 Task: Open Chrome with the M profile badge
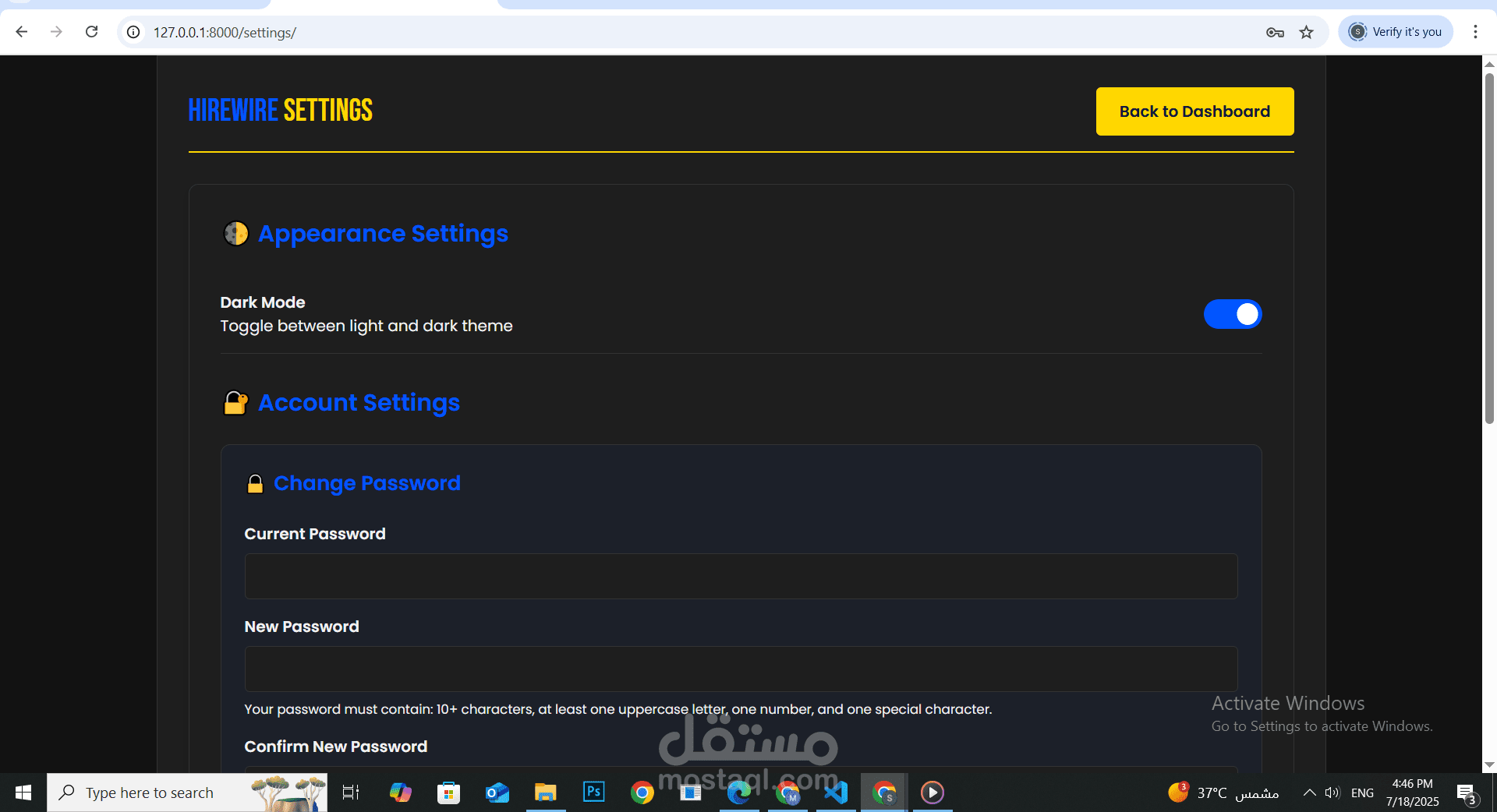click(787, 793)
